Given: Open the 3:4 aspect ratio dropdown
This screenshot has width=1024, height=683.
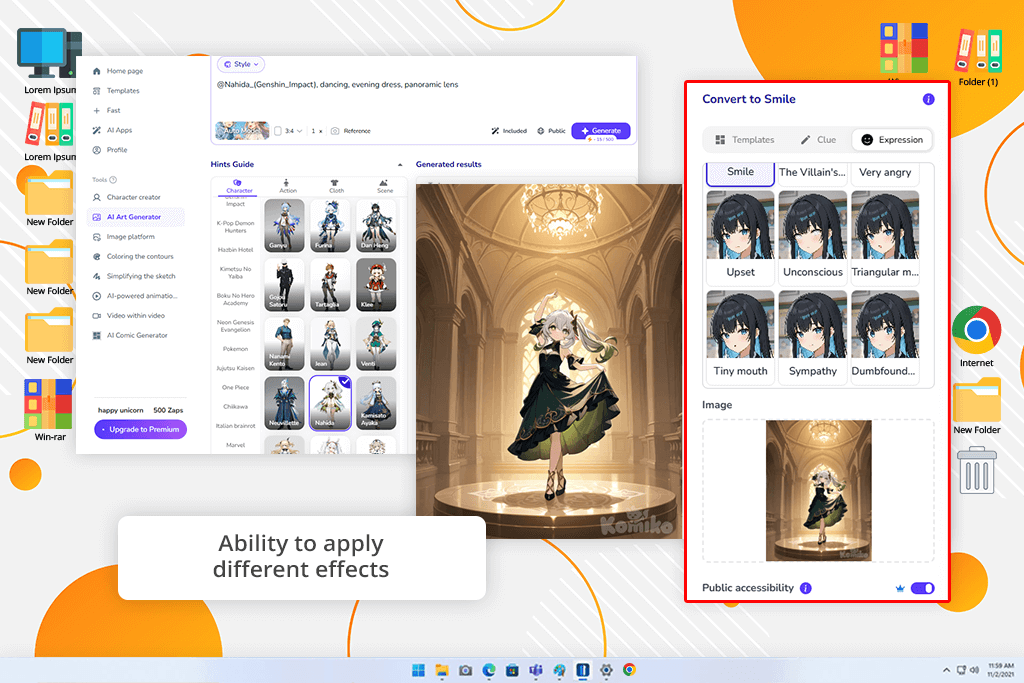Looking at the screenshot, I should click(288, 131).
